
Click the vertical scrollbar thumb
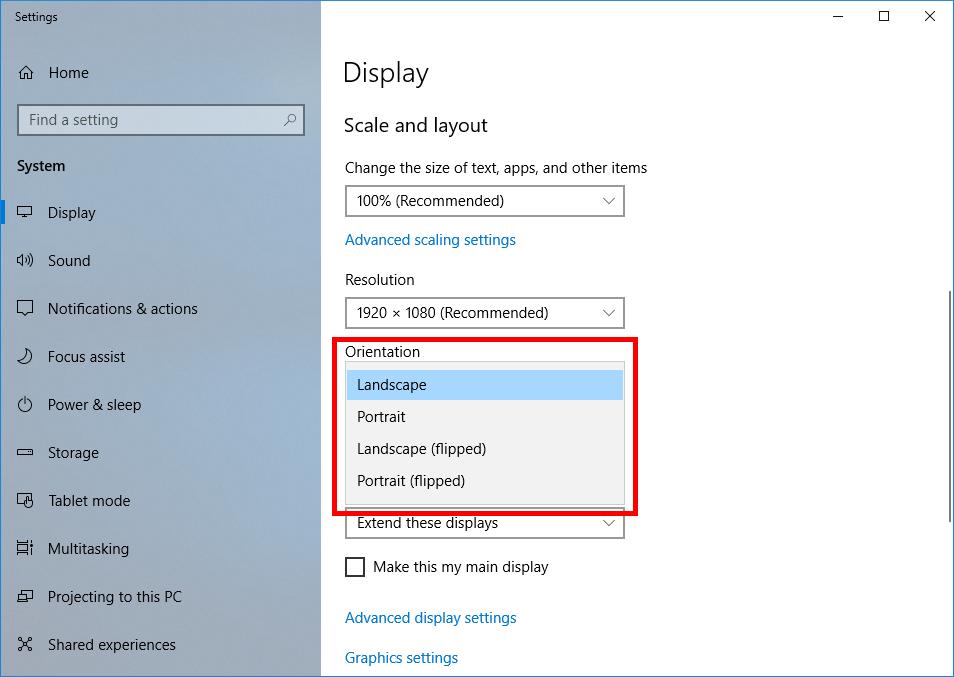[949, 405]
